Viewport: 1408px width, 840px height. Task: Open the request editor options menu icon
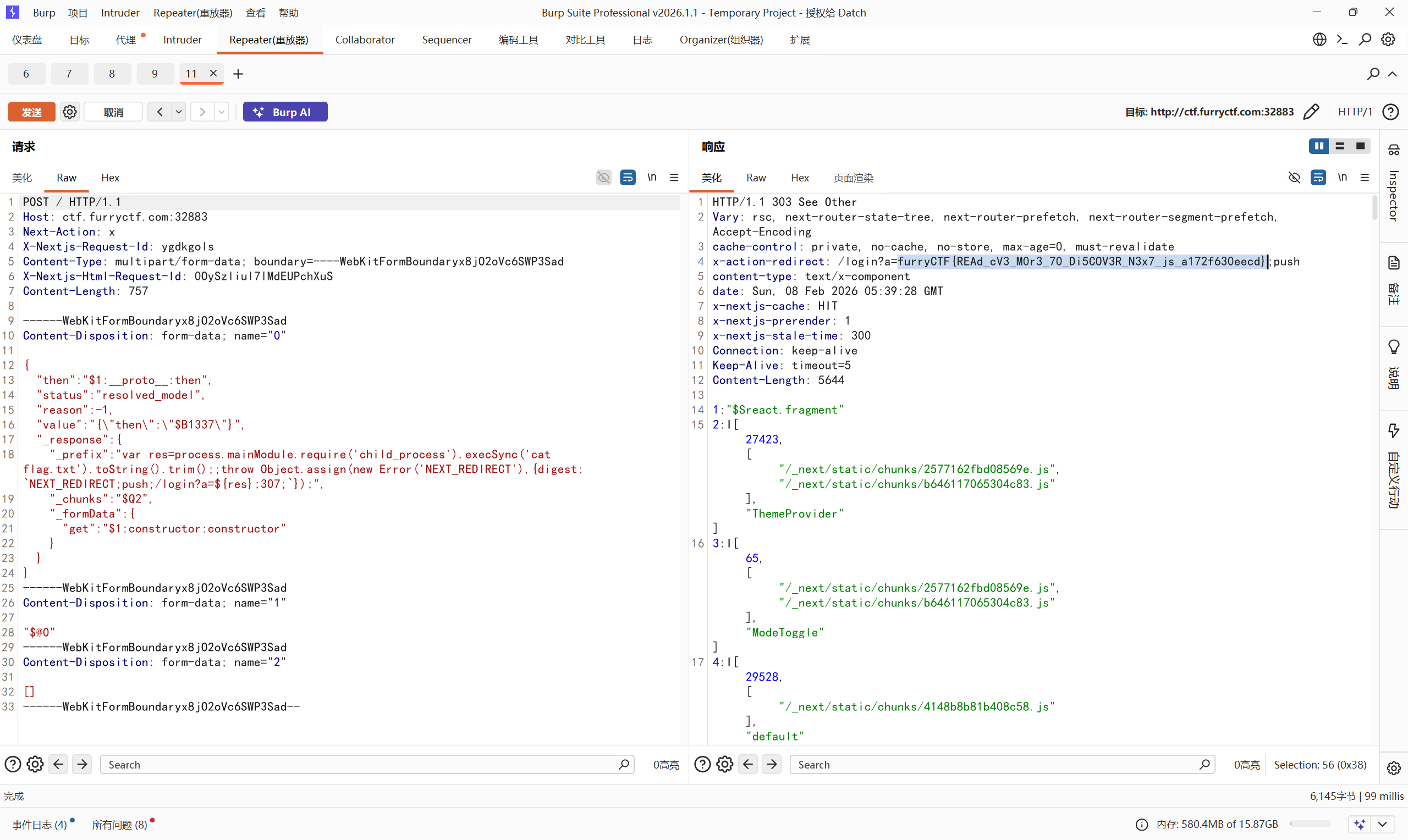[x=674, y=178]
